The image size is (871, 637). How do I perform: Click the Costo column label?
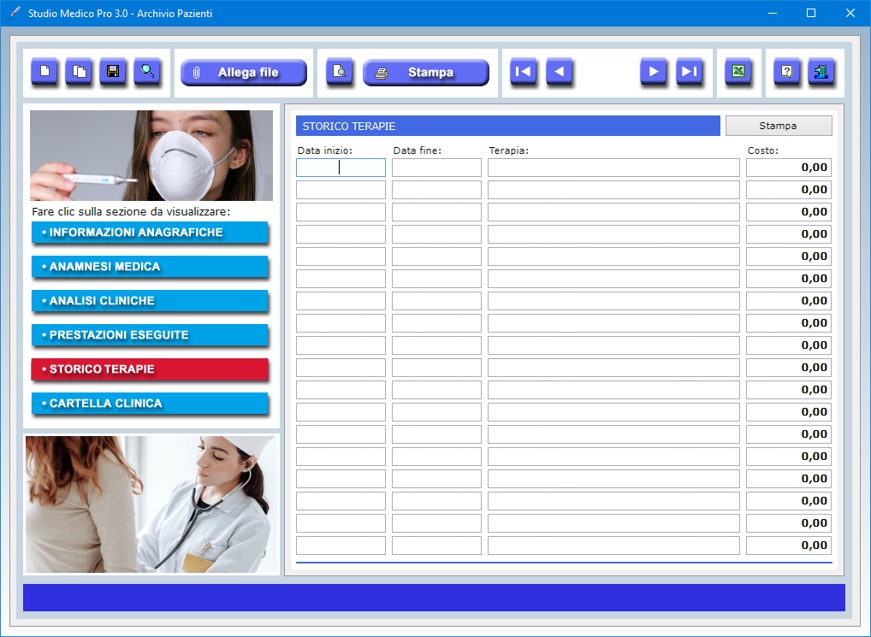(x=763, y=151)
